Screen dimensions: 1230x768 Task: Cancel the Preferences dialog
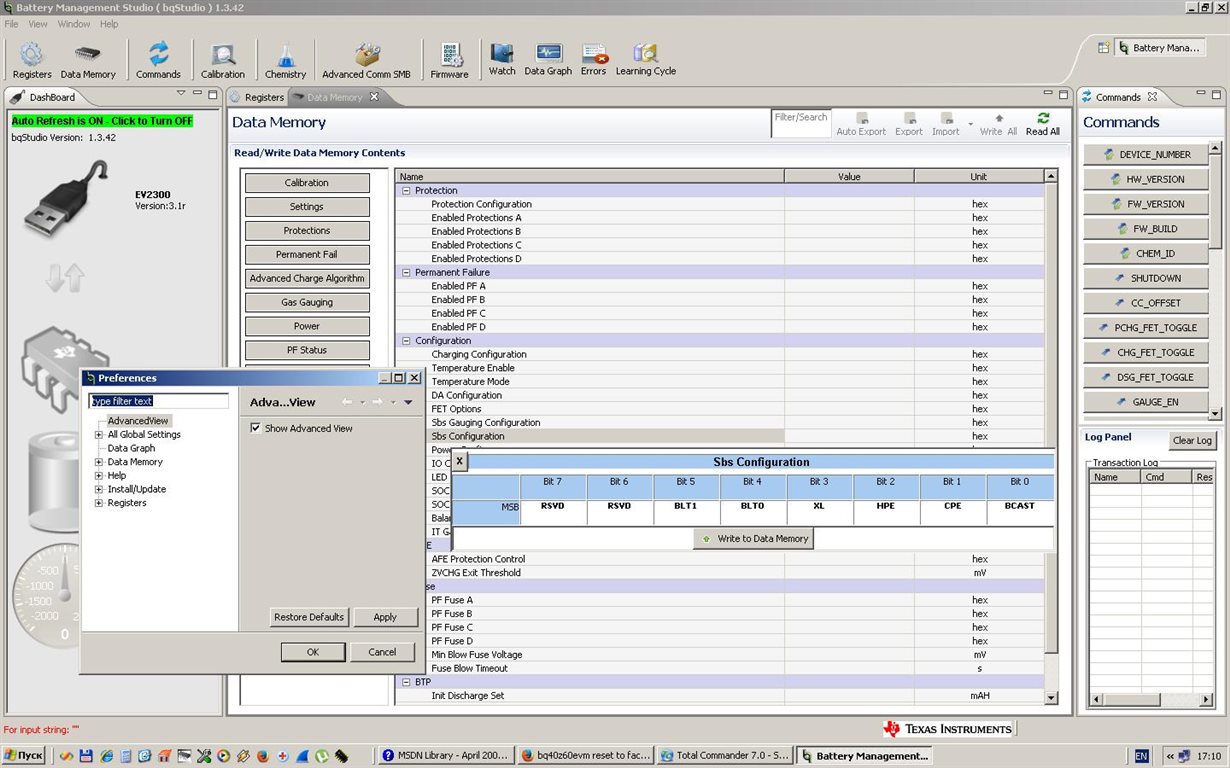tap(382, 652)
